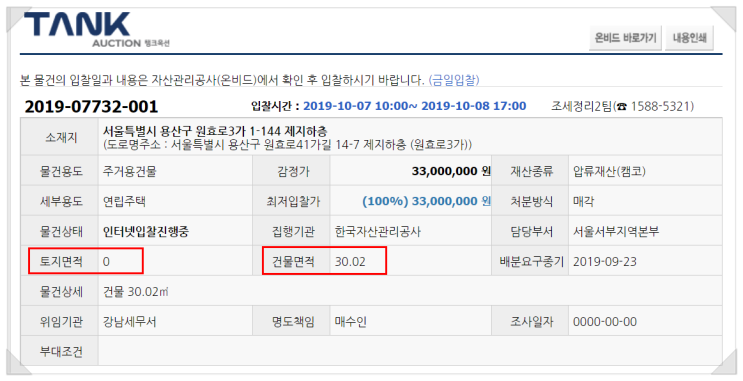This screenshot has height=381, width=743.
Task: Select case number 2019-07732-001
Action: coord(91,107)
